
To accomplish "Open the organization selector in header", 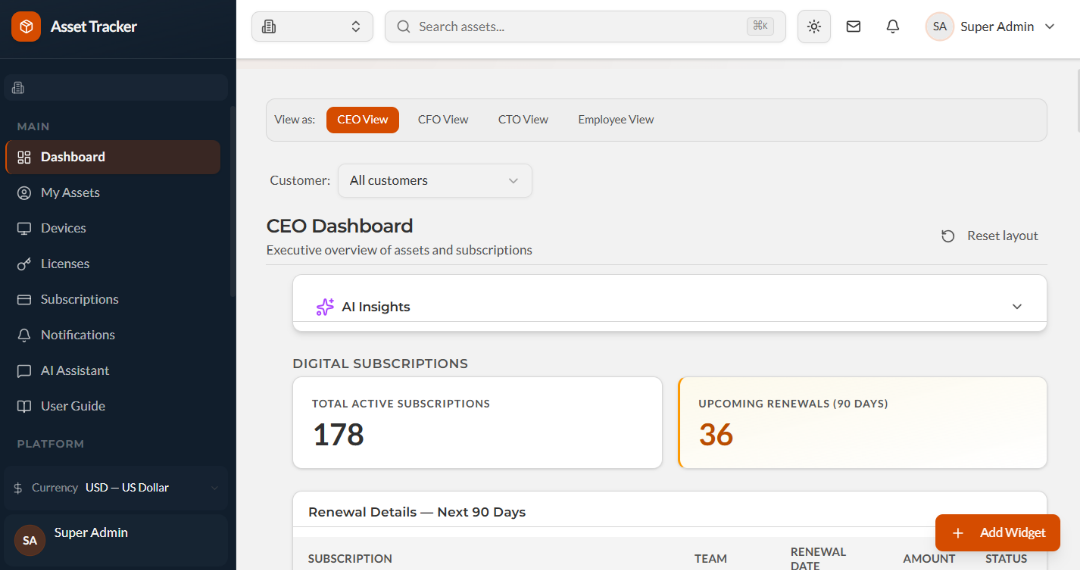I will tap(312, 27).
